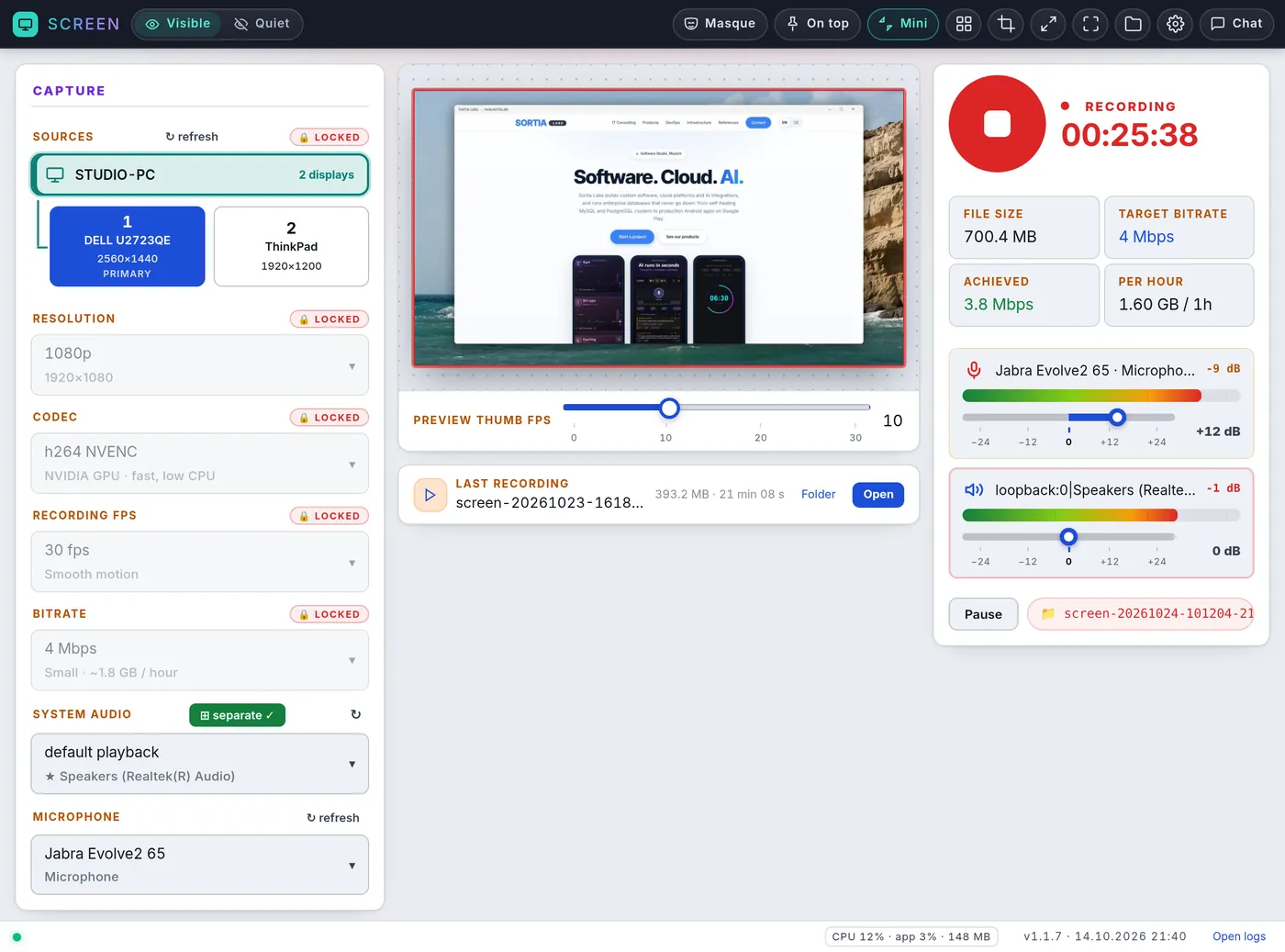Open the recordings folder icon in top toolbar
The height and width of the screenshot is (952, 1285).
point(1133,24)
